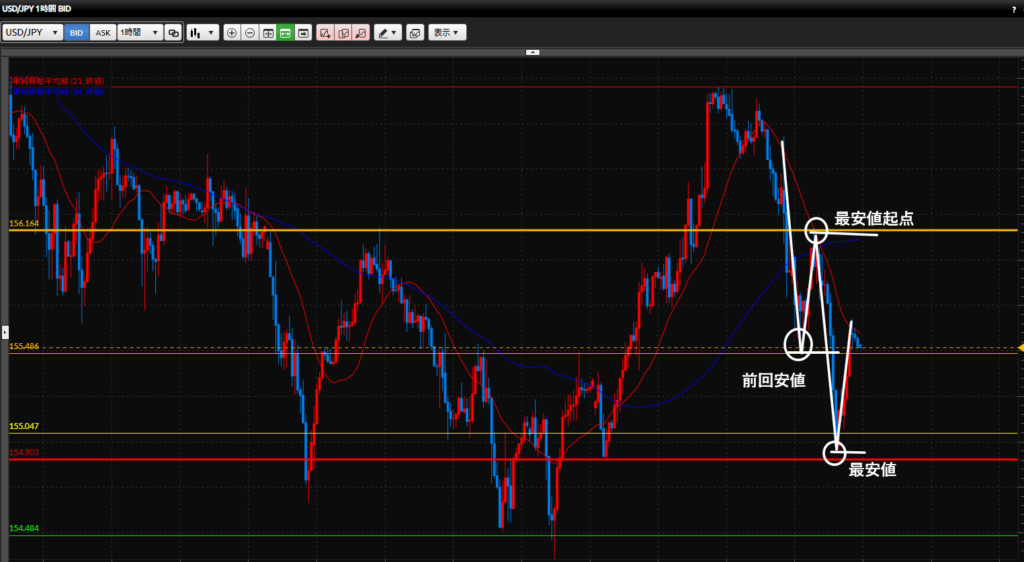This screenshot has height=562, width=1024.
Task: Click the blue moving average indicator label
Action: click(57, 90)
